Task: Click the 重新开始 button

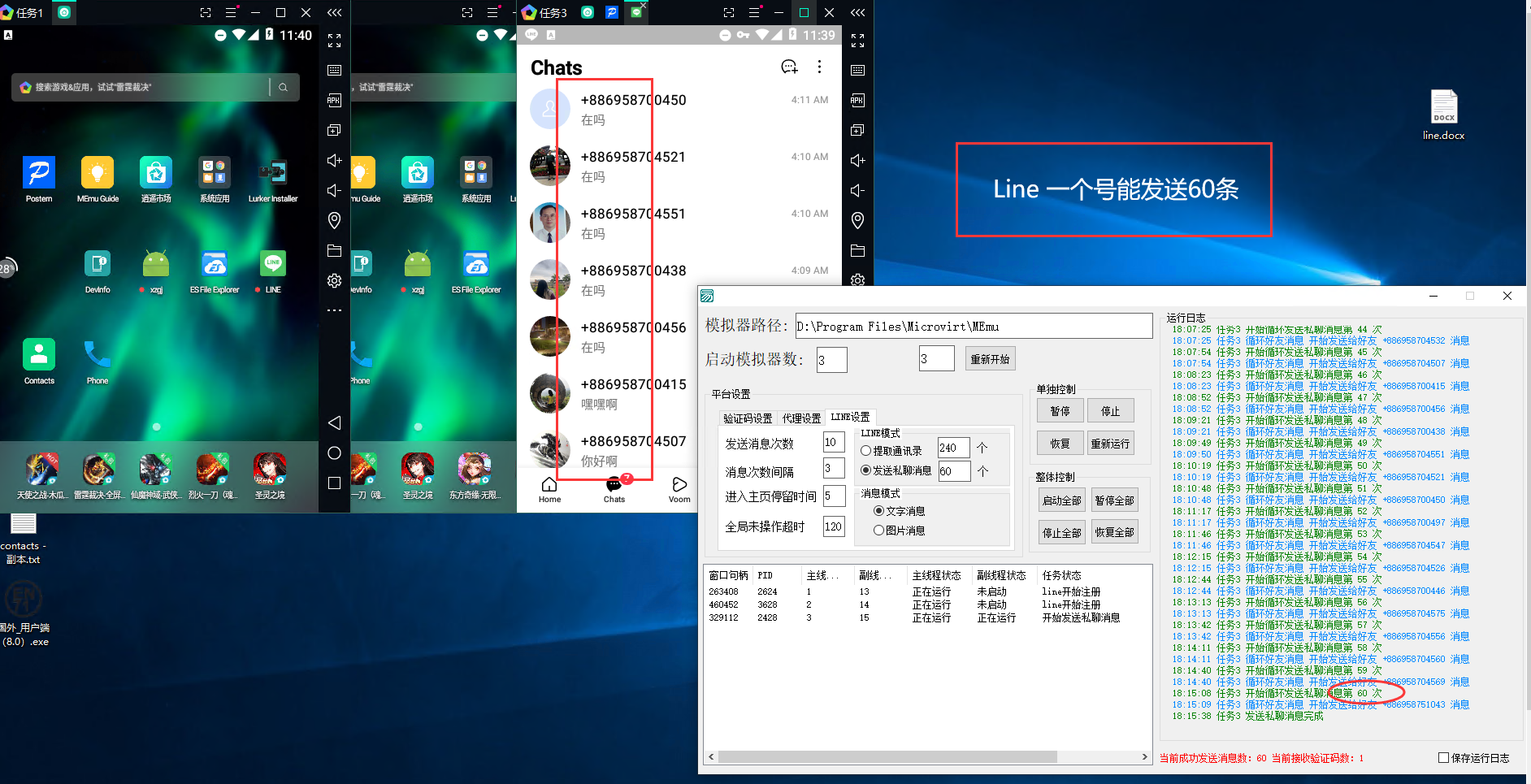Action: 990,358
